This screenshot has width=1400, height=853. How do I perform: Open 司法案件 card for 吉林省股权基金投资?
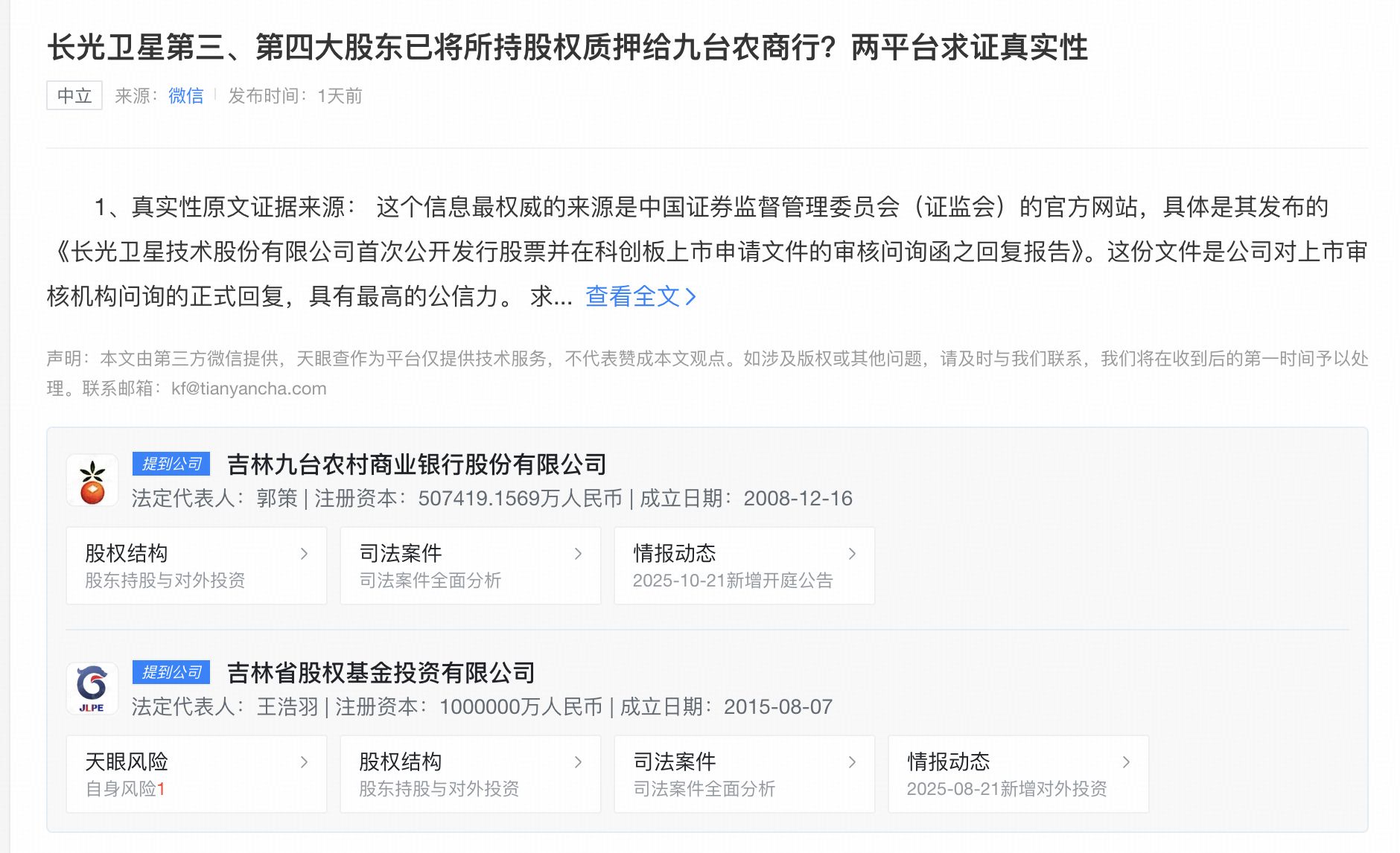(745, 774)
